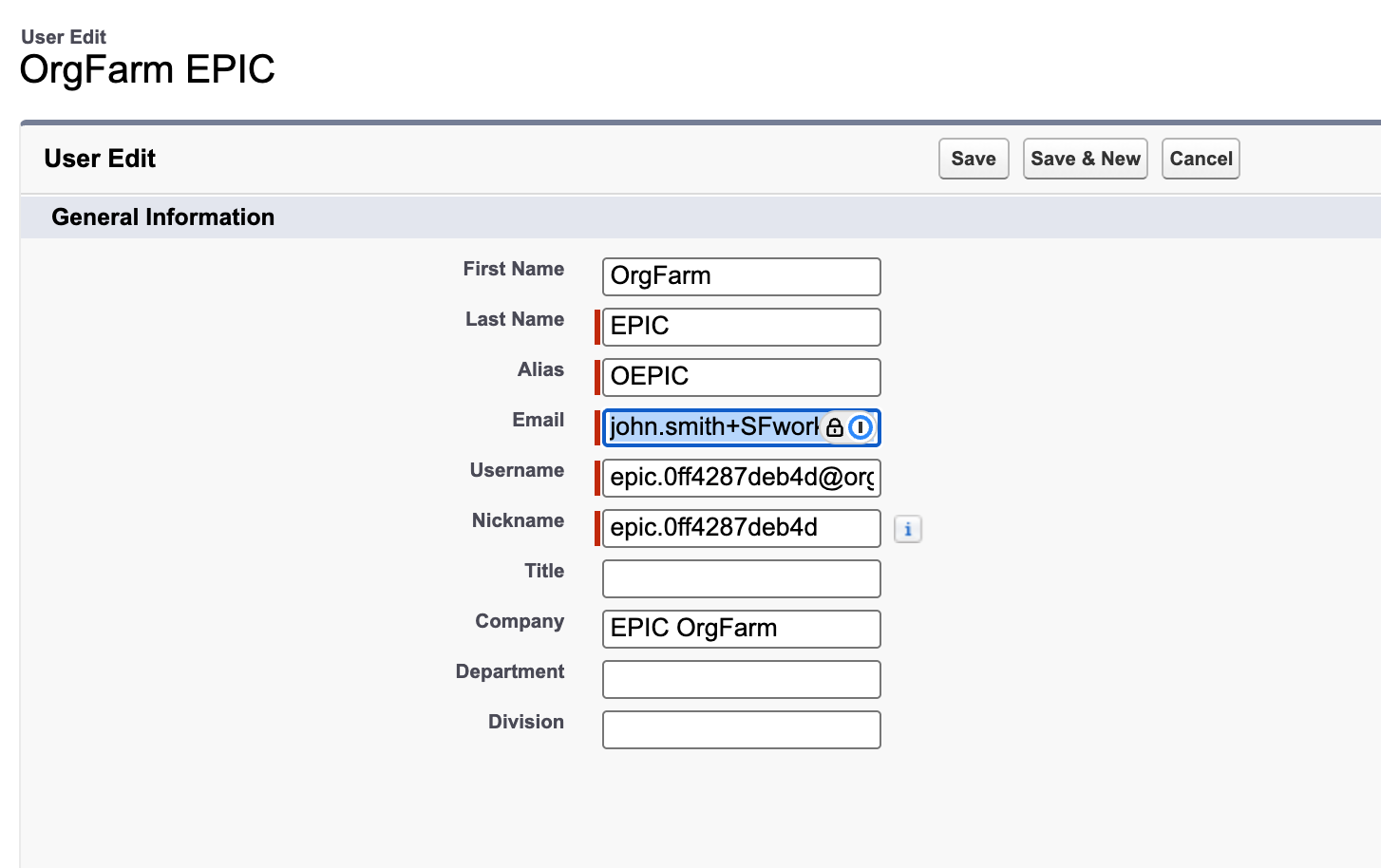Click the General Information section header
1381x868 pixels.
(162, 217)
